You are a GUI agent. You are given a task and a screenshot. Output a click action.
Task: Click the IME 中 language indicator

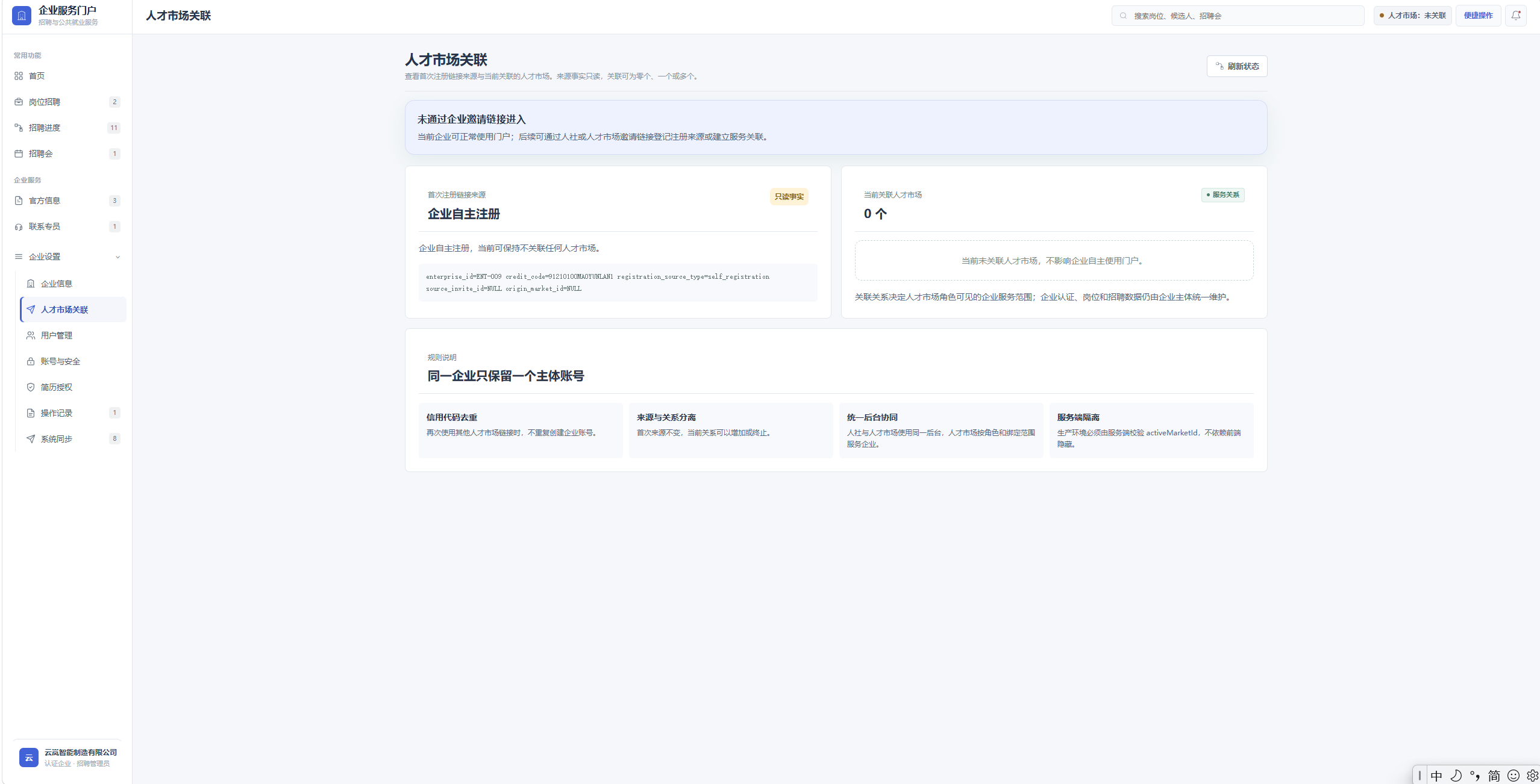pos(1436,776)
